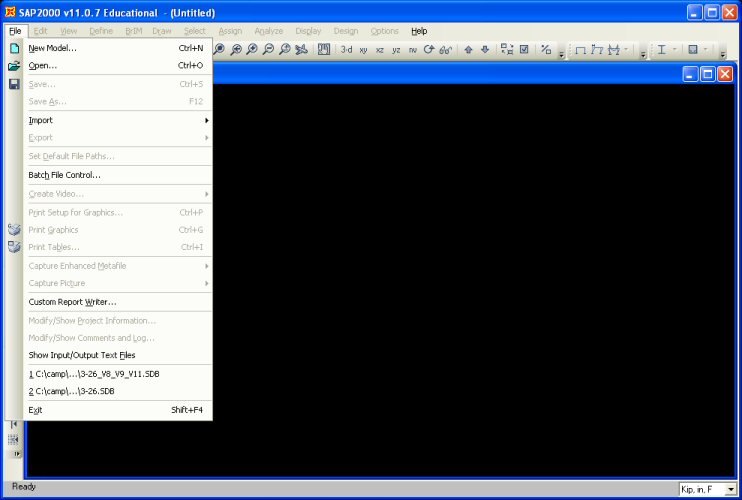Screen dimensions: 742x500
Task: Choose Exit from the File menu
Action: (x=117, y=410)
